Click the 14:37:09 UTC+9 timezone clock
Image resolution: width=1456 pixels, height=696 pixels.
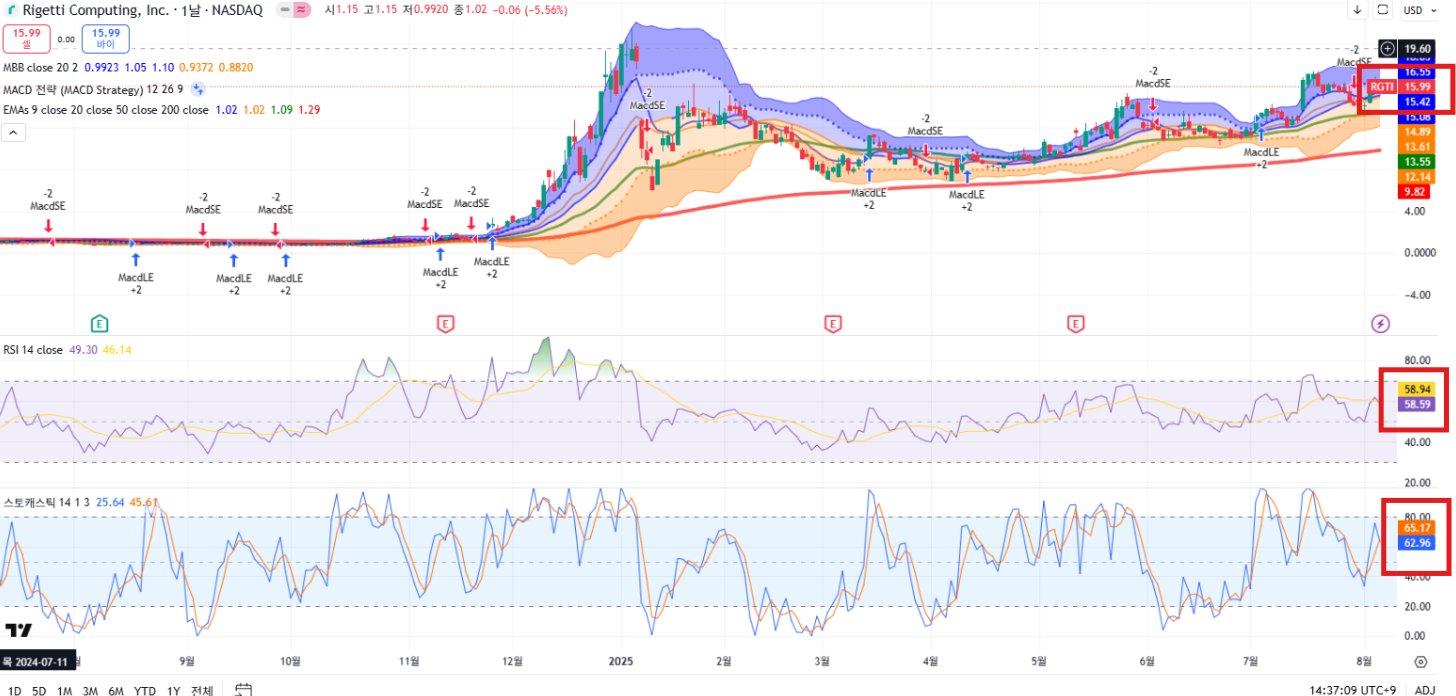pos(1354,690)
